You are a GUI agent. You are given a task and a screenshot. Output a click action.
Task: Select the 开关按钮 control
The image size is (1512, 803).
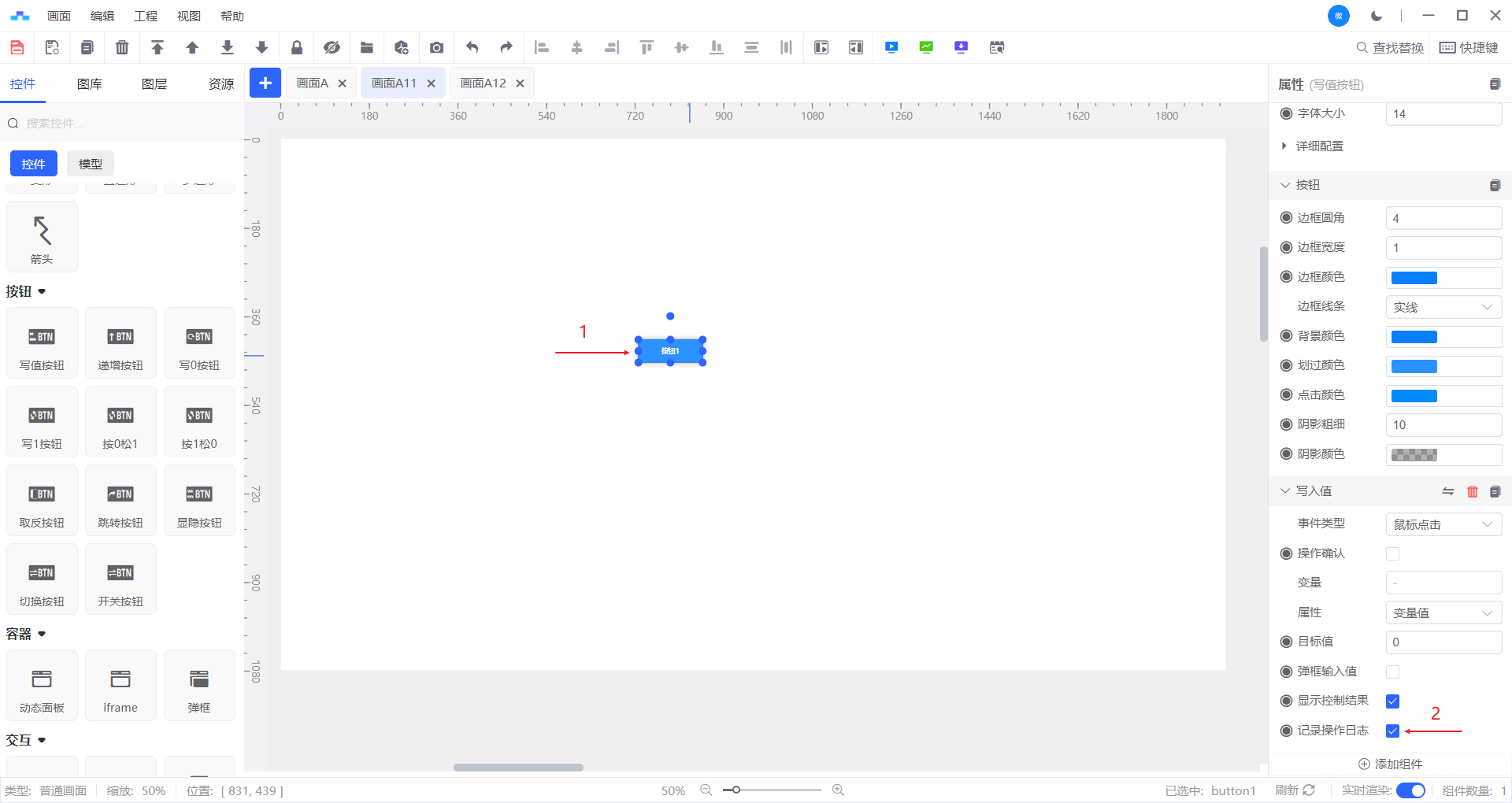pyautogui.click(x=120, y=579)
